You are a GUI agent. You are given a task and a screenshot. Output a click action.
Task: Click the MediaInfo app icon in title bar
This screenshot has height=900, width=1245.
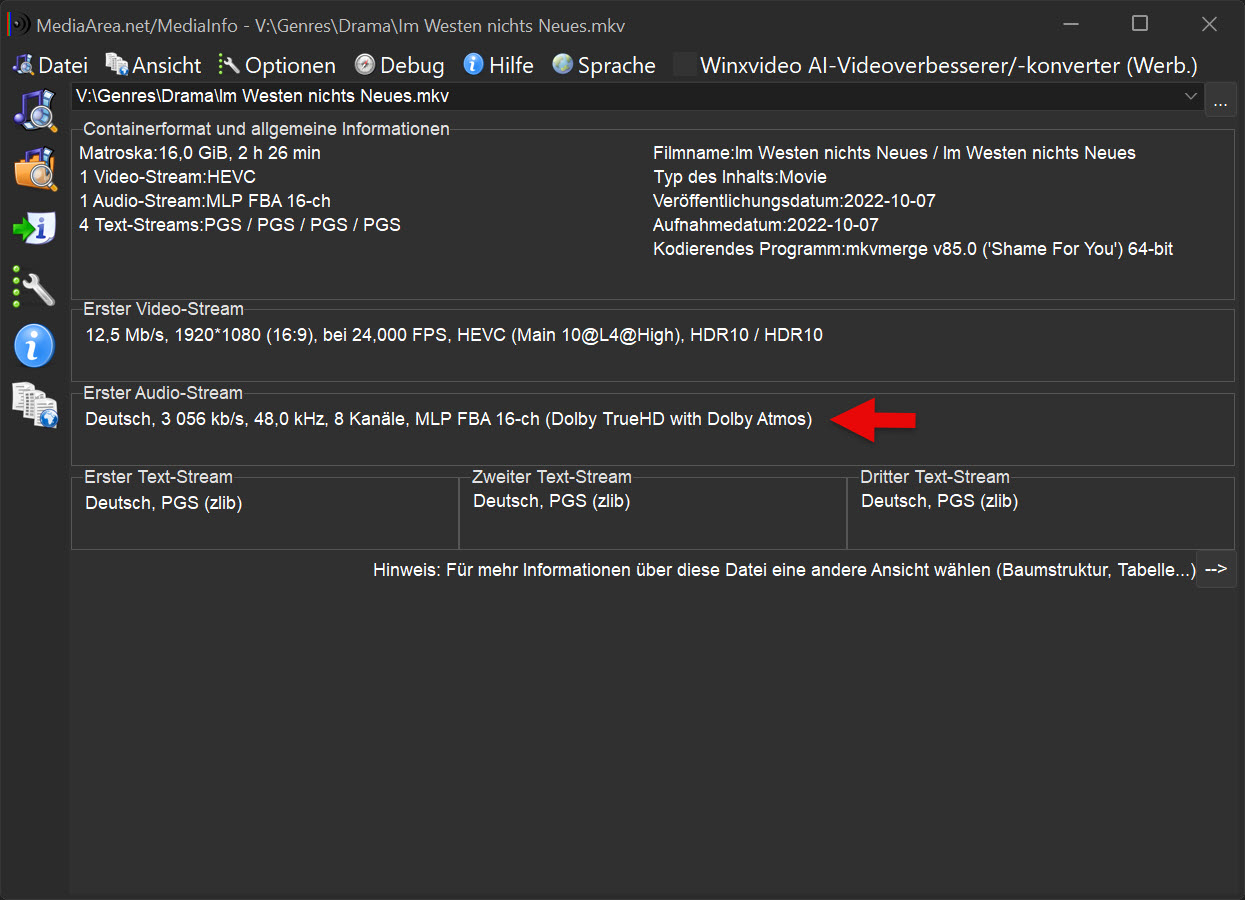(x=19, y=24)
